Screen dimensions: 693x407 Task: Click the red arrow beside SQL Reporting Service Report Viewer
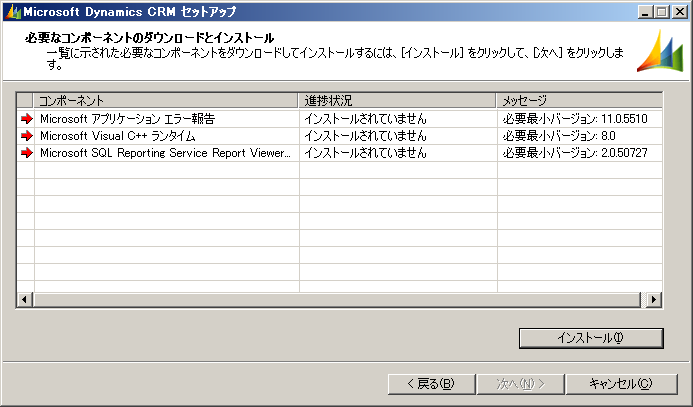[x=27, y=152]
